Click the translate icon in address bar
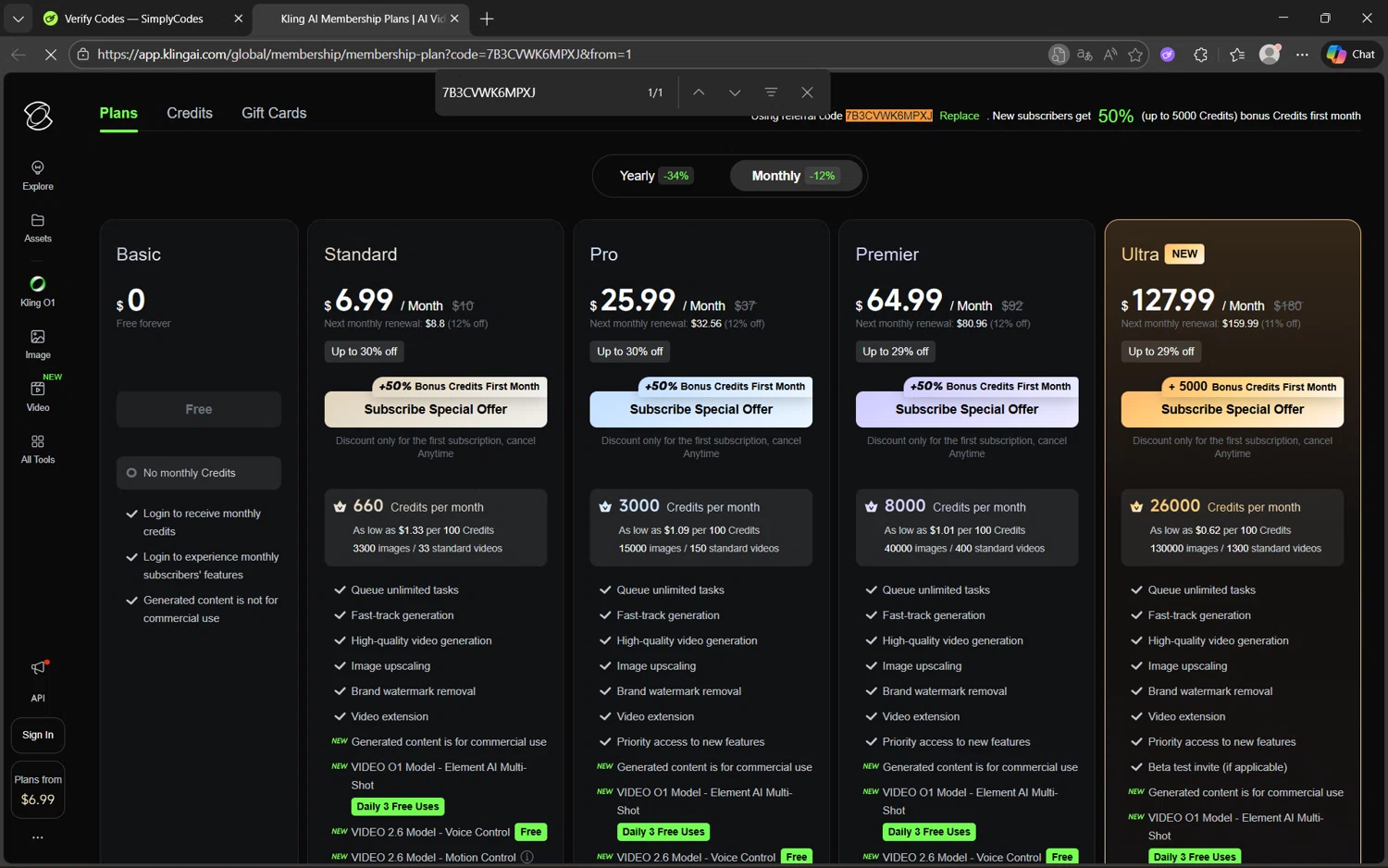Image resolution: width=1388 pixels, height=868 pixels. coord(1084,55)
